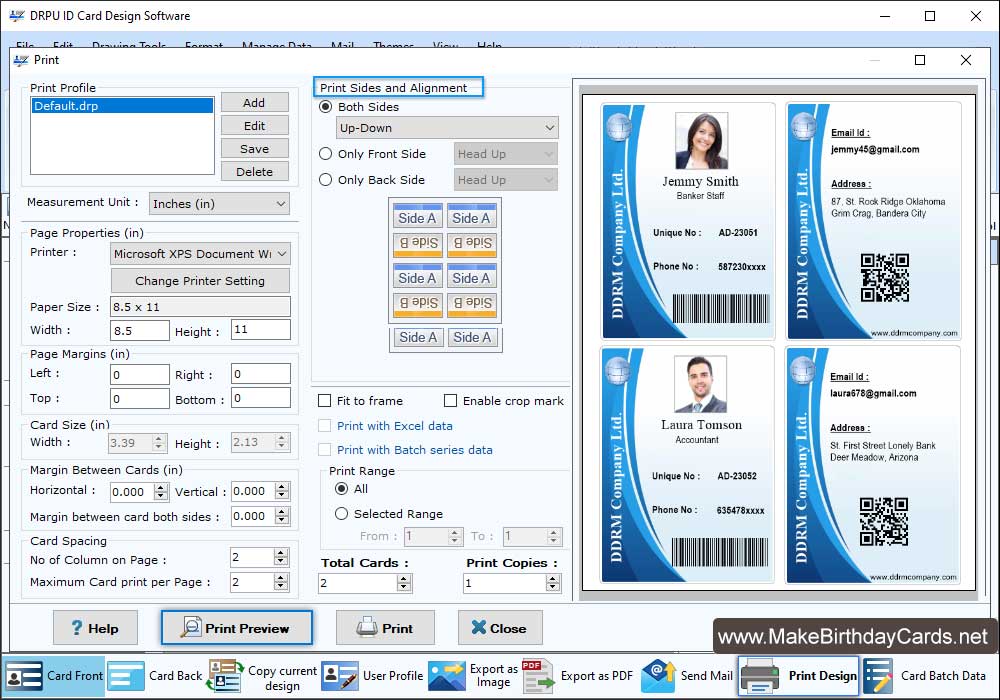Image resolution: width=1000 pixels, height=700 pixels.
Task: Open the User Profile icon
Action: pyautogui.click(x=339, y=676)
